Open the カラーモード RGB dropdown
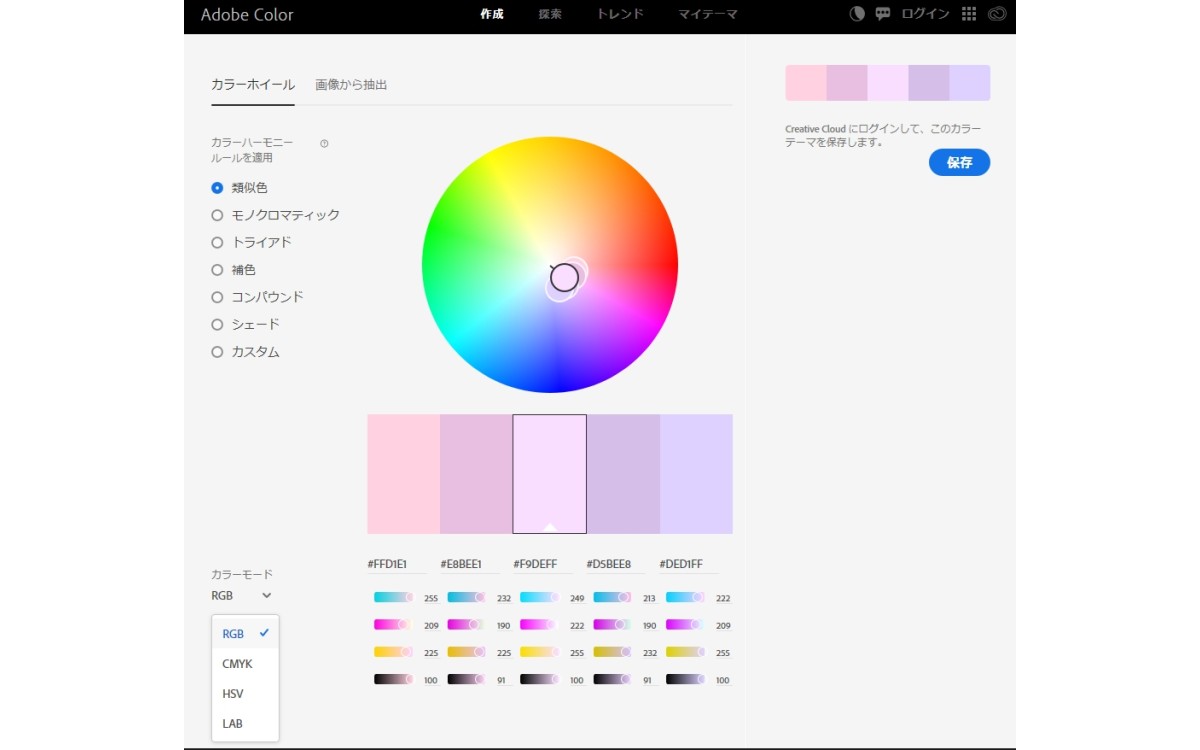 point(241,595)
